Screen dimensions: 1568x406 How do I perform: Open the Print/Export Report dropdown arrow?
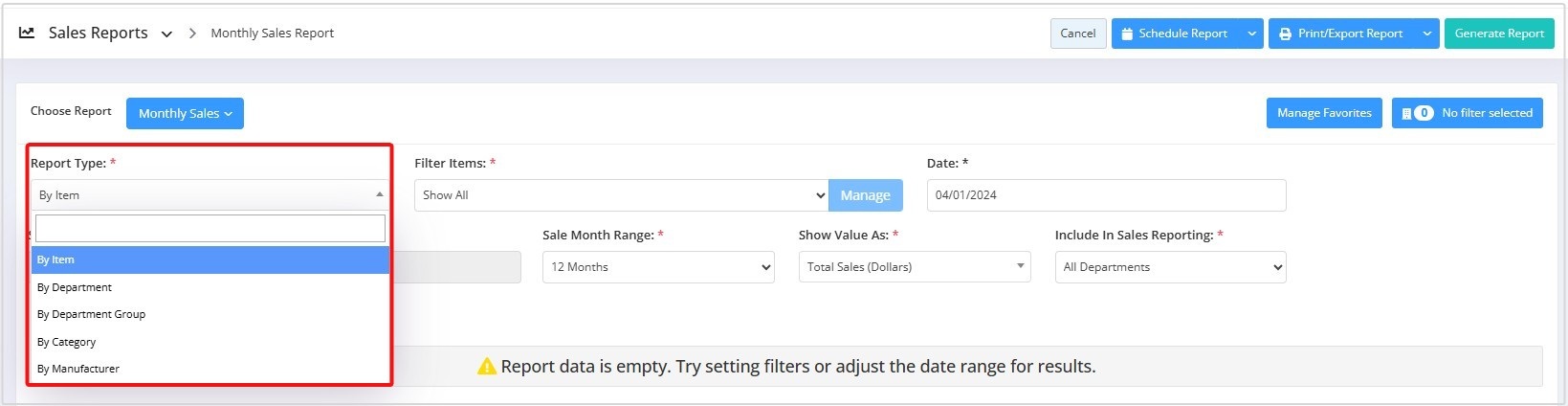click(x=1427, y=34)
